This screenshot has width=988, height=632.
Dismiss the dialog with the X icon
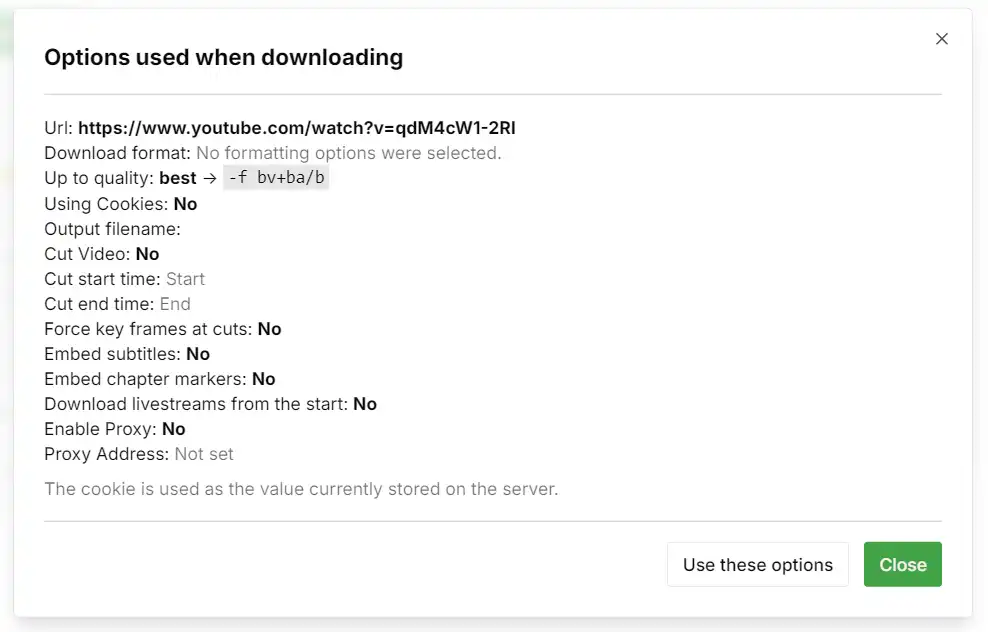(x=941, y=39)
